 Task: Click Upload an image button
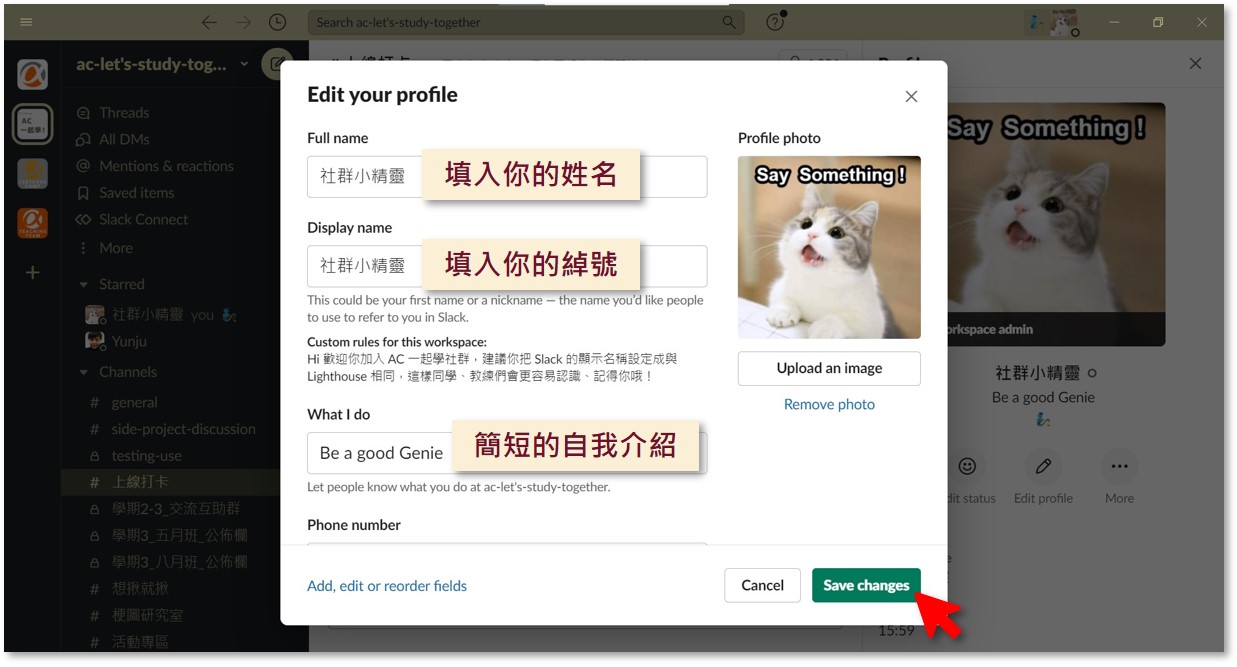[829, 368]
